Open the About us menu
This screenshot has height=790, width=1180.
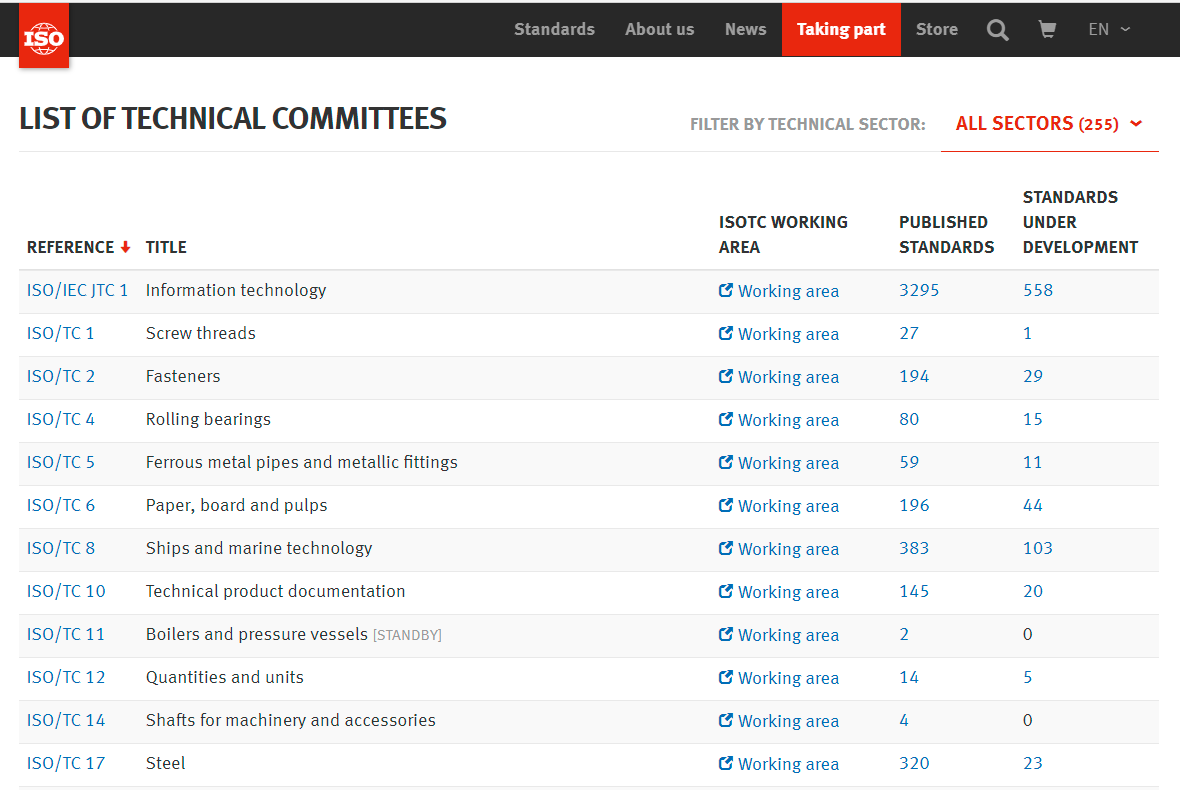[x=659, y=30]
